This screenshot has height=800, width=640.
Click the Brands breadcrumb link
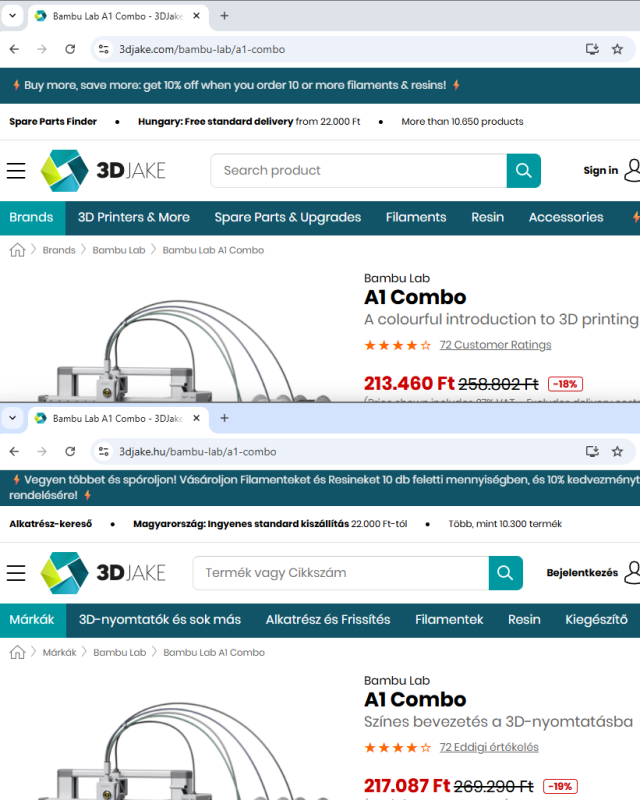59,250
